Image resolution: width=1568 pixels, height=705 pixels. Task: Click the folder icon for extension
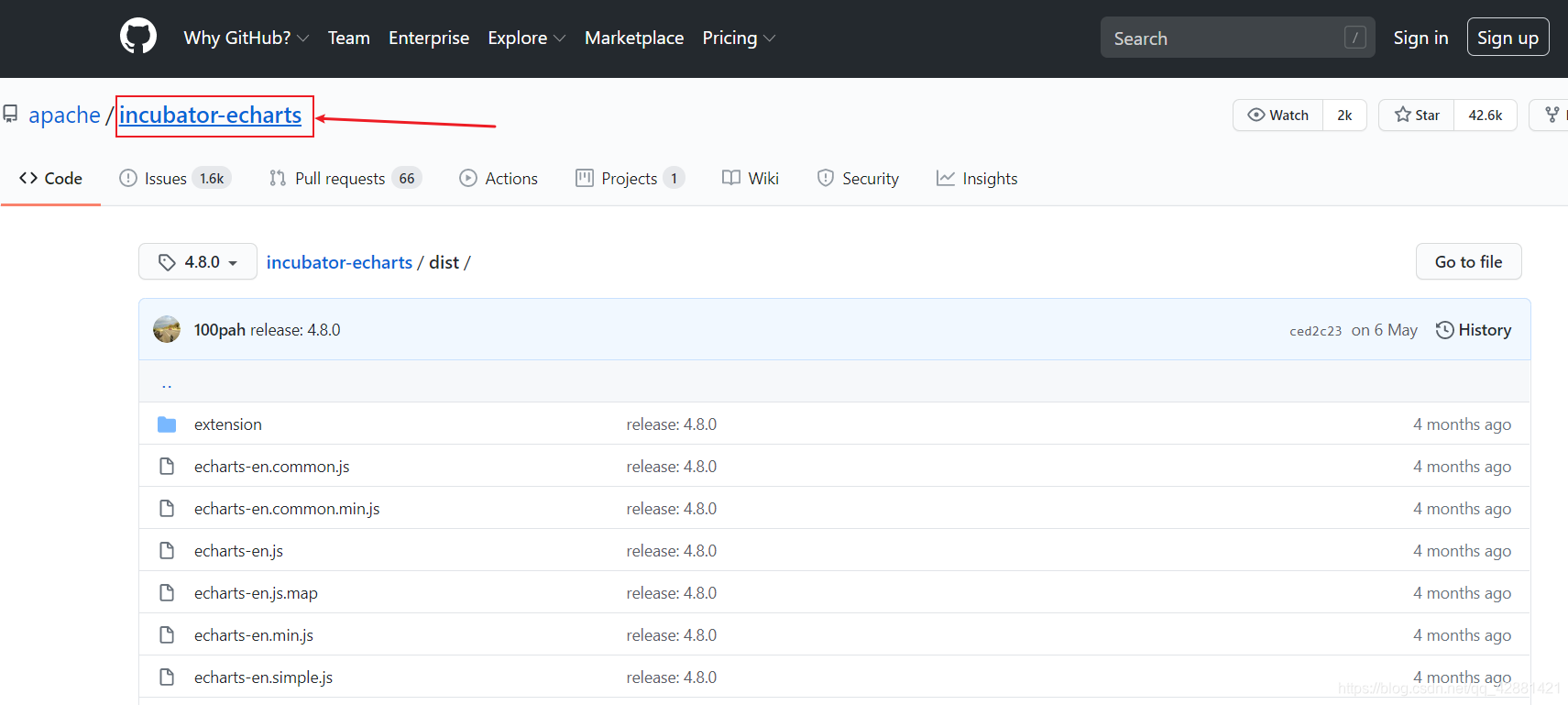(167, 424)
